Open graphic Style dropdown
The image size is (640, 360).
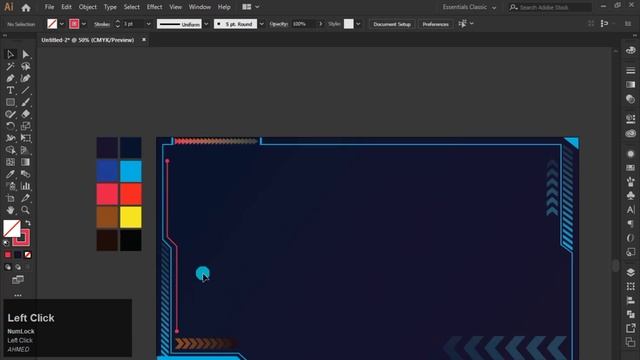click(x=358, y=24)
